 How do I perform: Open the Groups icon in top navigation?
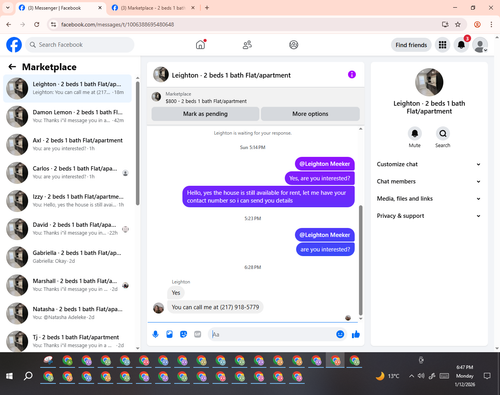coord(294,45)
